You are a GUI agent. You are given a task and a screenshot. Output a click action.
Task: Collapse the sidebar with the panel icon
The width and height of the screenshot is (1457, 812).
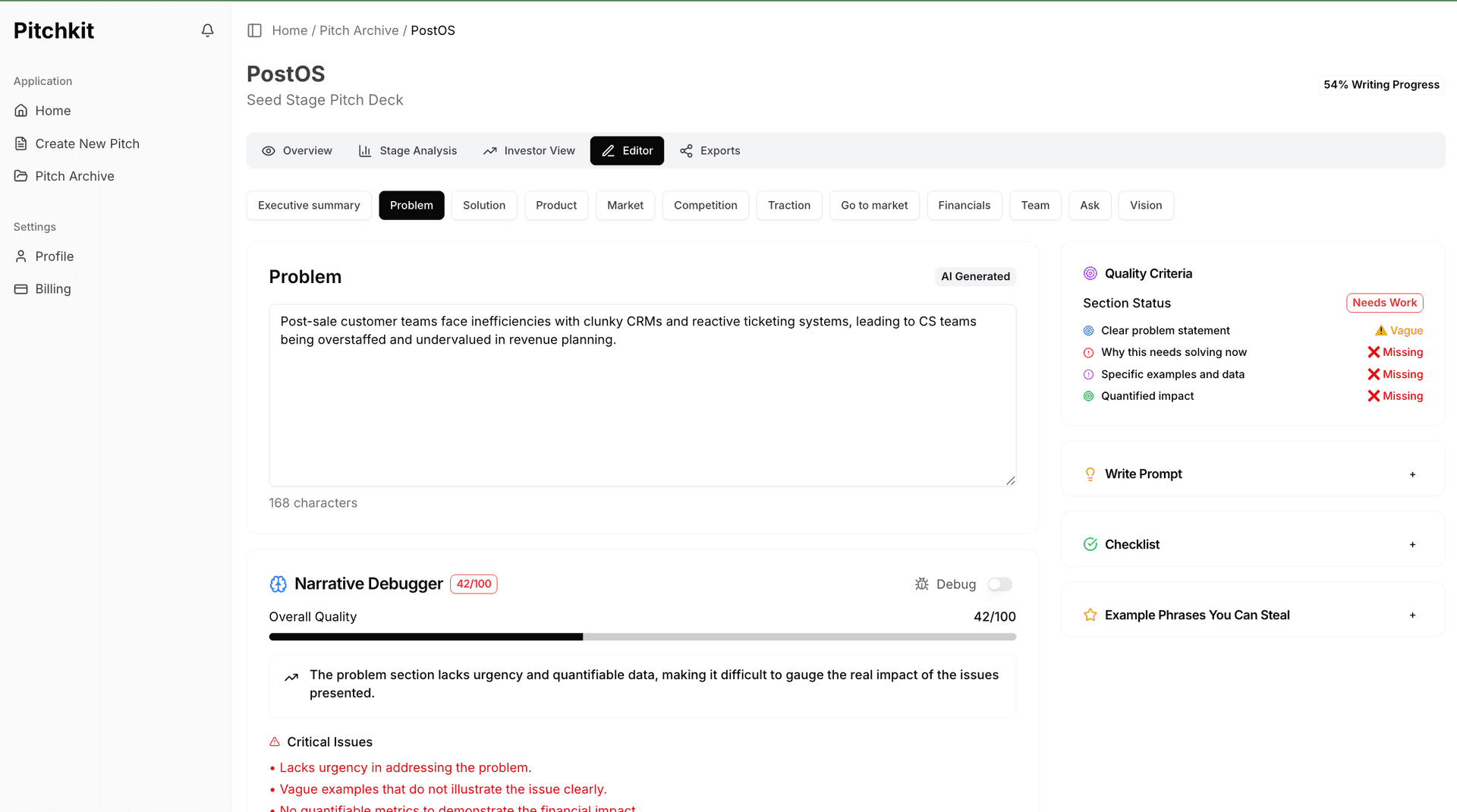click(x=254, y=30)
